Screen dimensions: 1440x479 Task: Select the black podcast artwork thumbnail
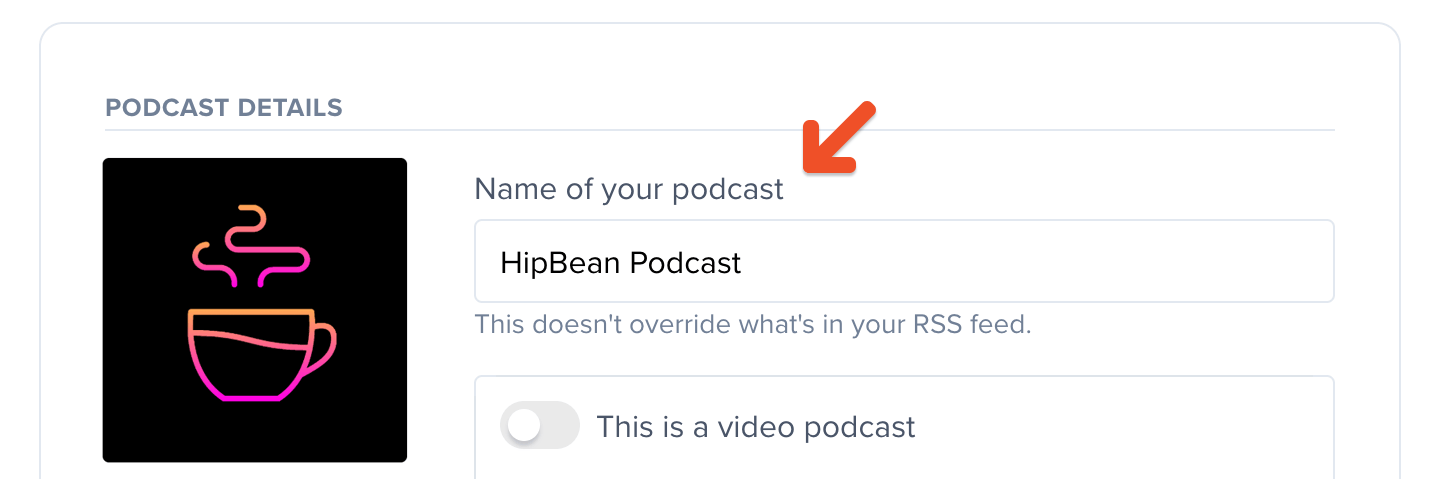coord(255,310)
